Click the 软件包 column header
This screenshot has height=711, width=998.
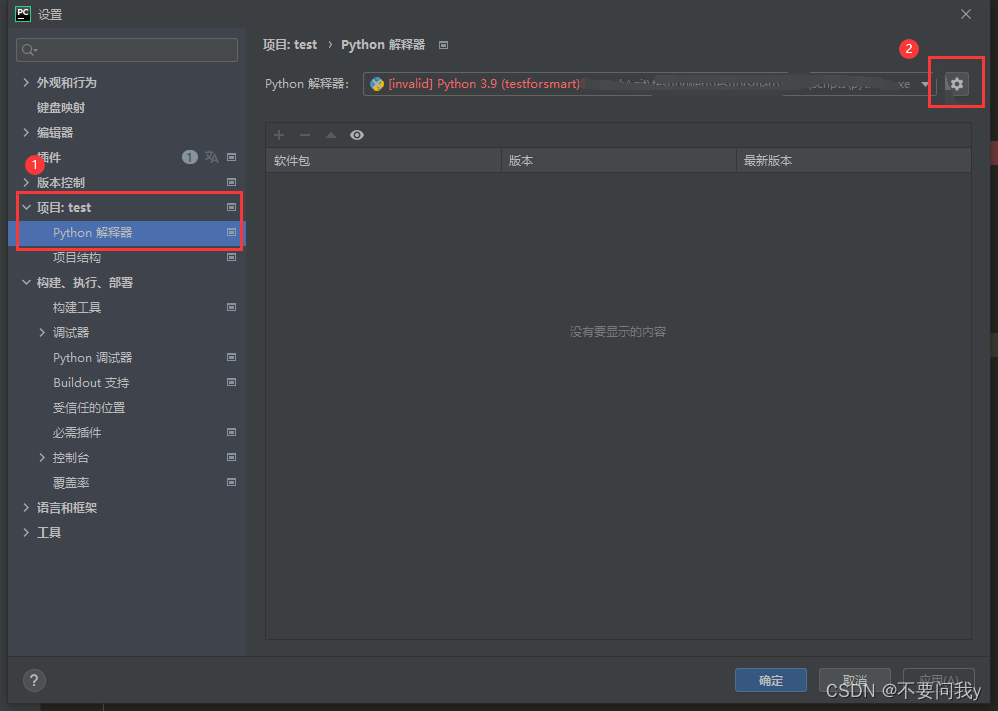pos(384,160)
